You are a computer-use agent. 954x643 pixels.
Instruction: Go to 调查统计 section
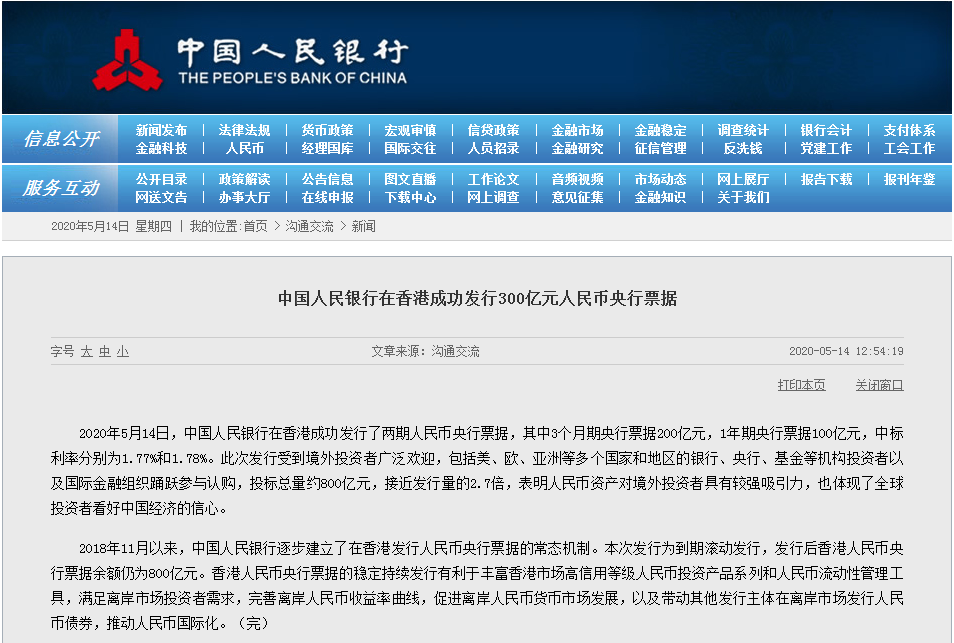tap(743, 130)
